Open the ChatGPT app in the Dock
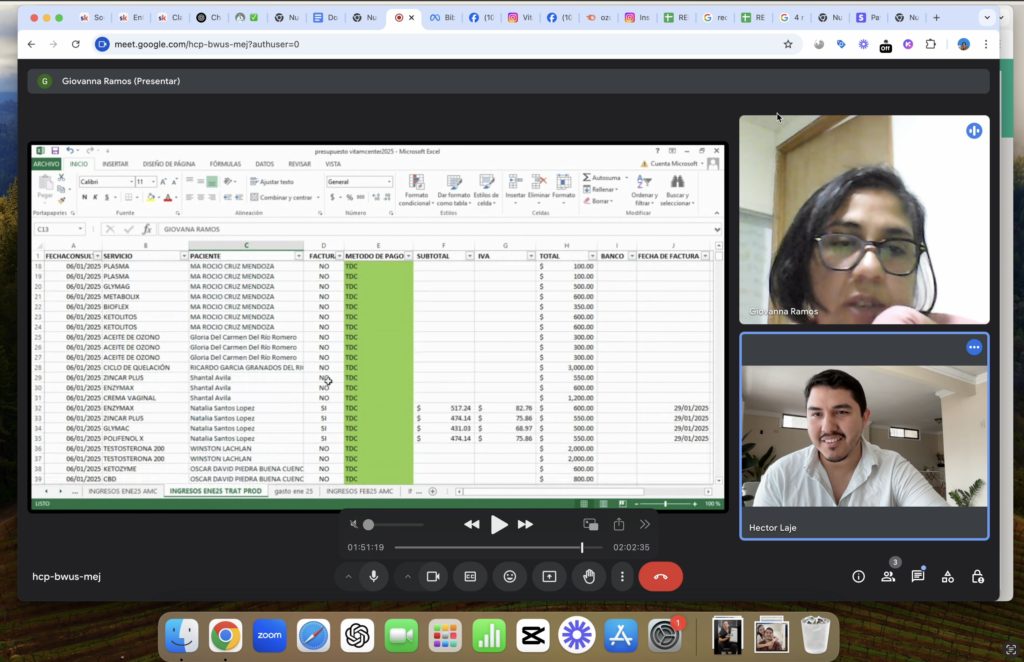1024x662 pixels. coord(357,635)
